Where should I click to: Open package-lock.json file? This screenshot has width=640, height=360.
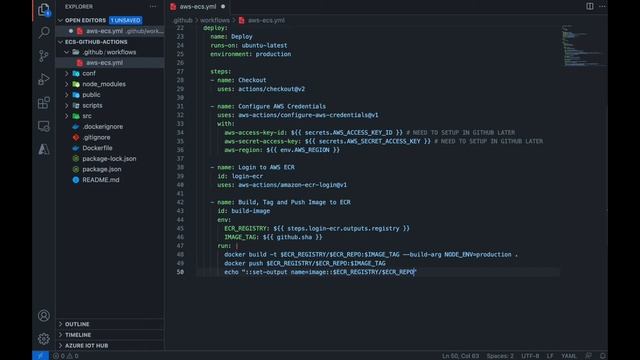click(110, 158)
